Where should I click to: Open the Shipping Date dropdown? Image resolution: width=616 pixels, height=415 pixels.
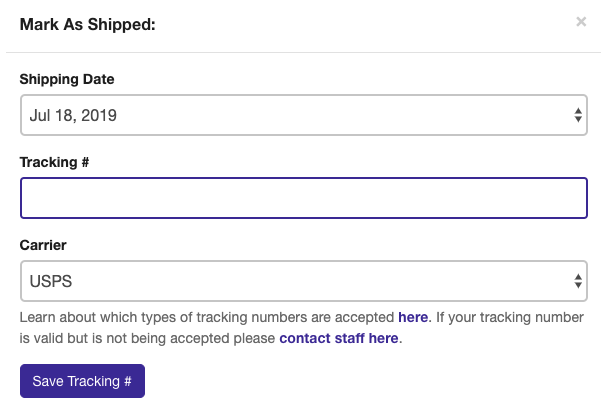tap(300, 115)
